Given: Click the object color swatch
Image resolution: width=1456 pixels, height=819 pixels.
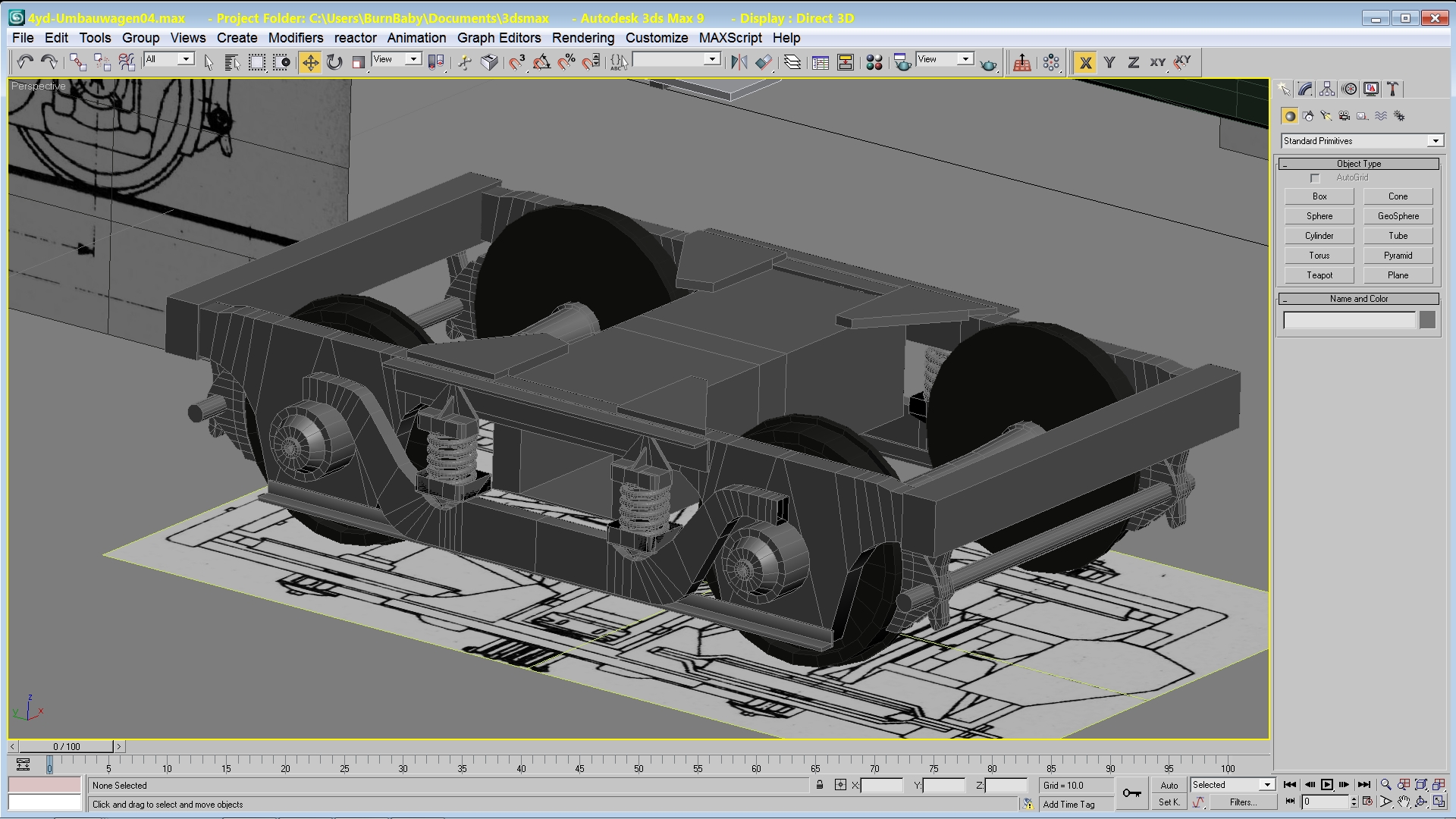Looking at the screenshot, I should (1427, 320).
